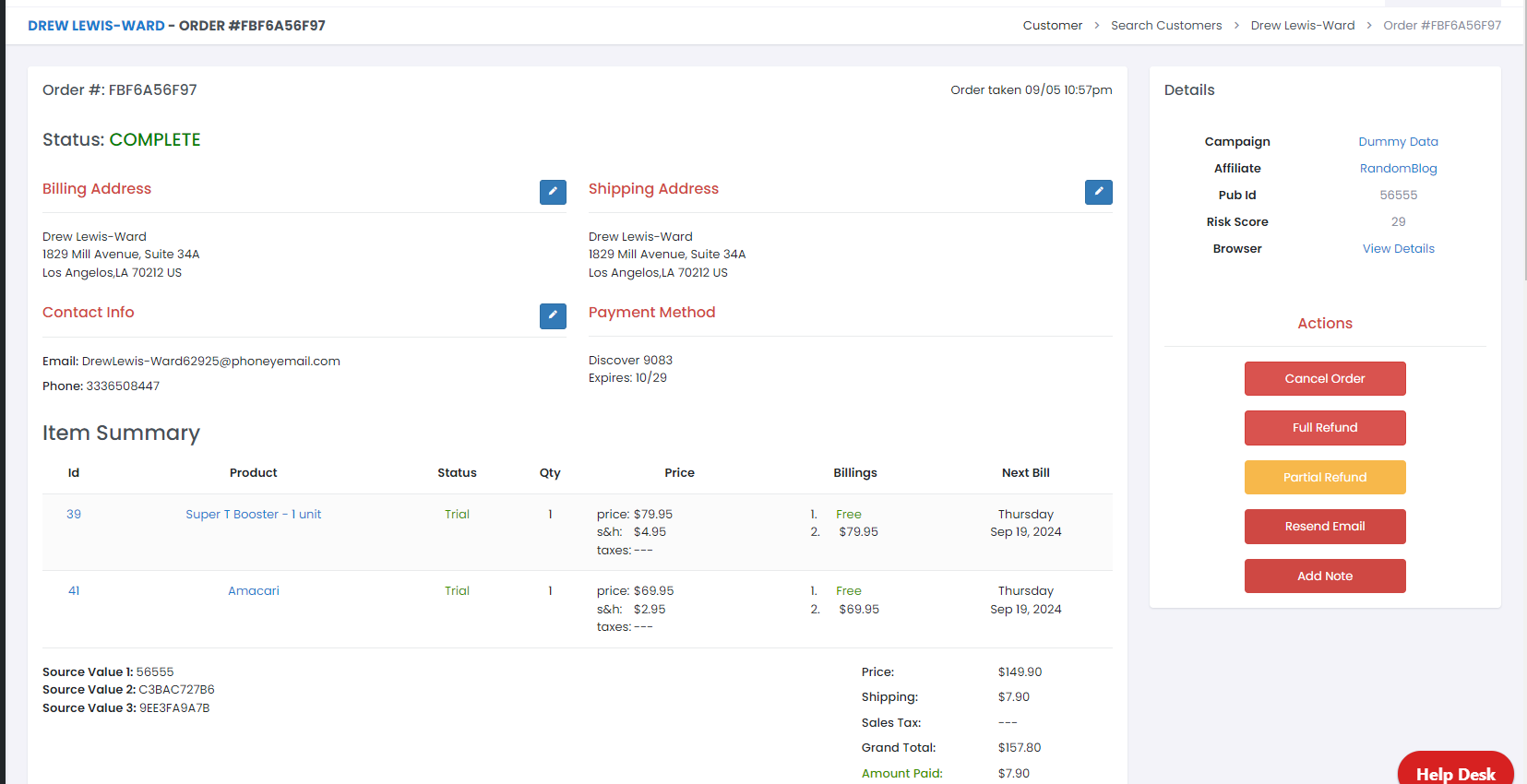Click the Cancel Order button
This screenshot has width=1527, height=784.
coord(1324,378)
